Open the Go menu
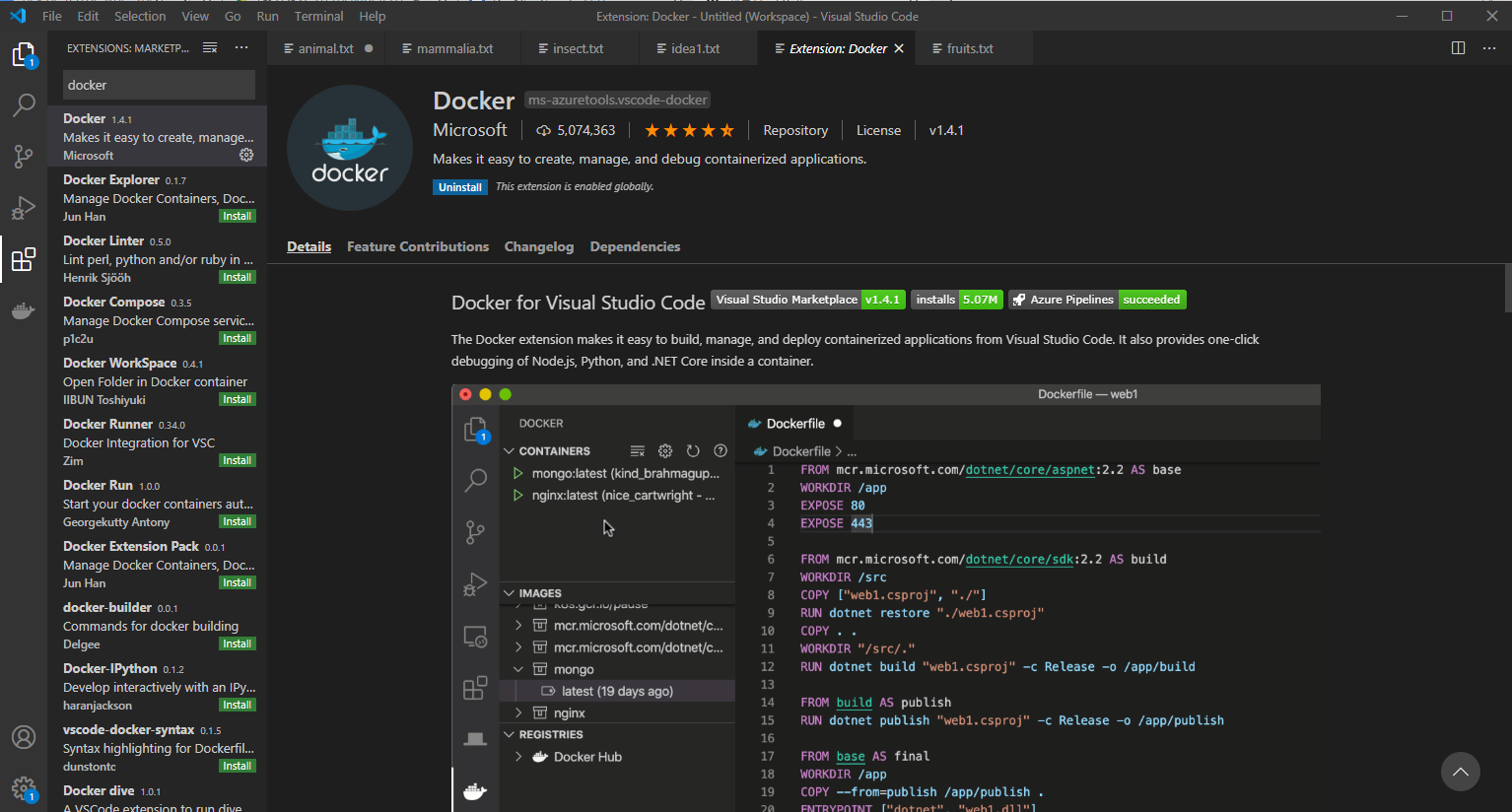This screenshot has height=812, width=1512. (233, 16)
